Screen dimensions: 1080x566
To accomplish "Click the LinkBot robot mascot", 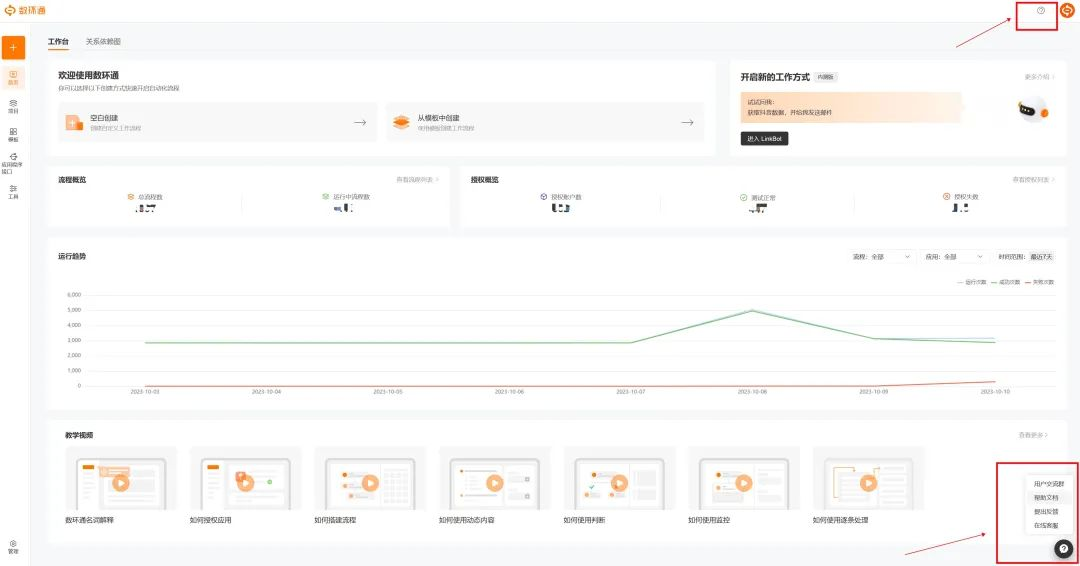I will click(1032, 109).
